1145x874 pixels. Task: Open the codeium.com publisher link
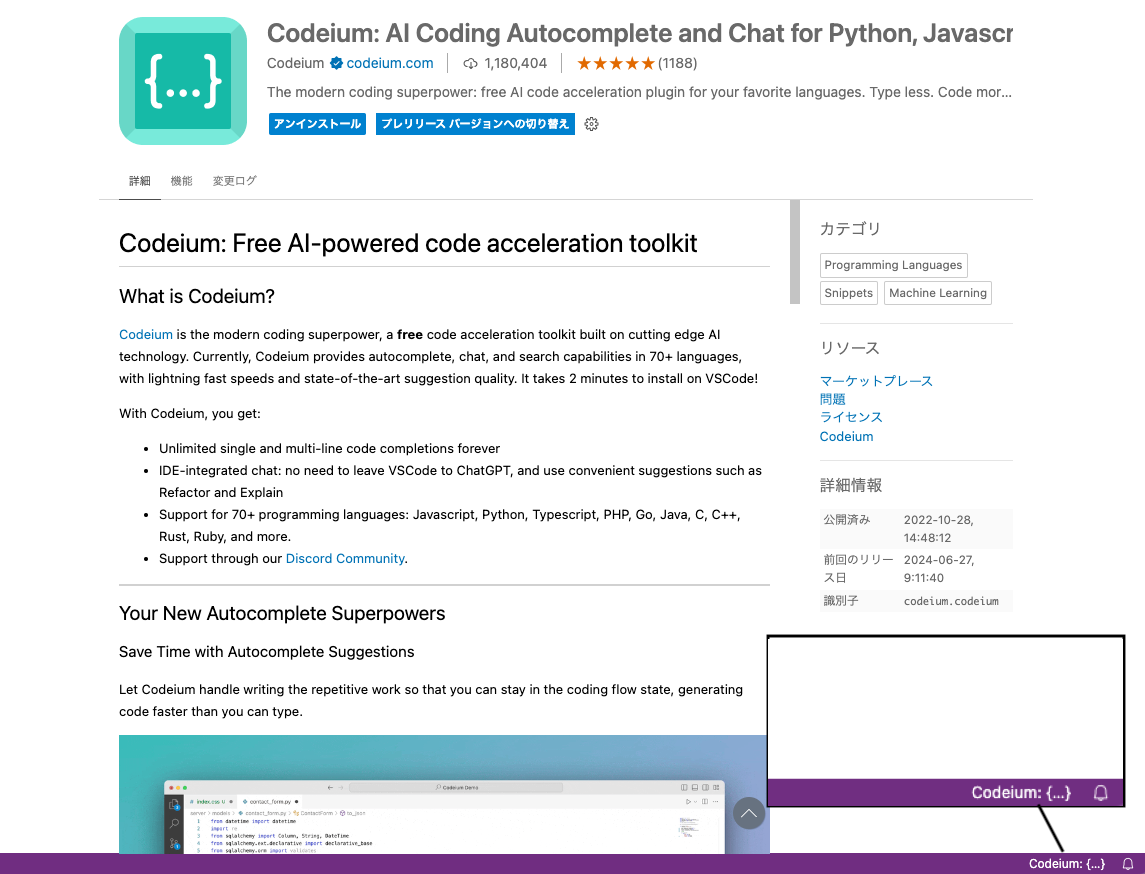388,62
